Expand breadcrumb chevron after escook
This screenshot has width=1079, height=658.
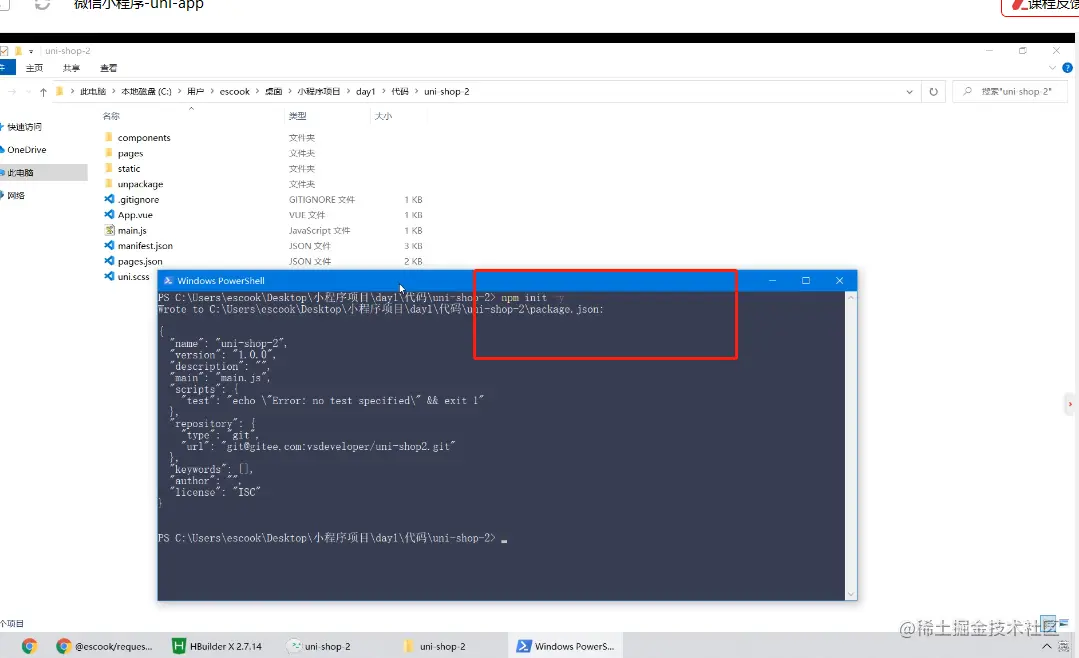click(x=257, y=92)
